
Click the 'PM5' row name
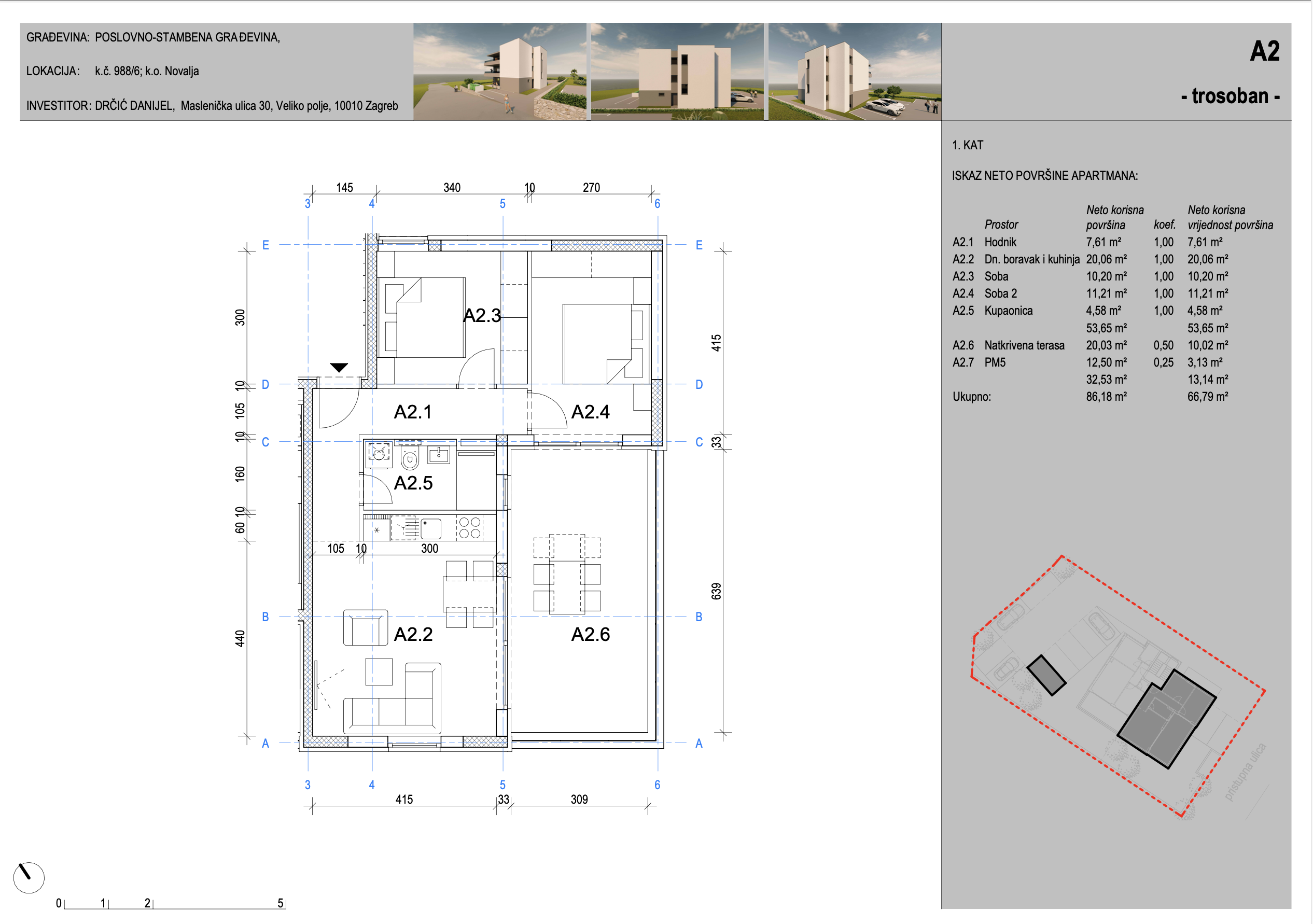(x=995, y=362)
